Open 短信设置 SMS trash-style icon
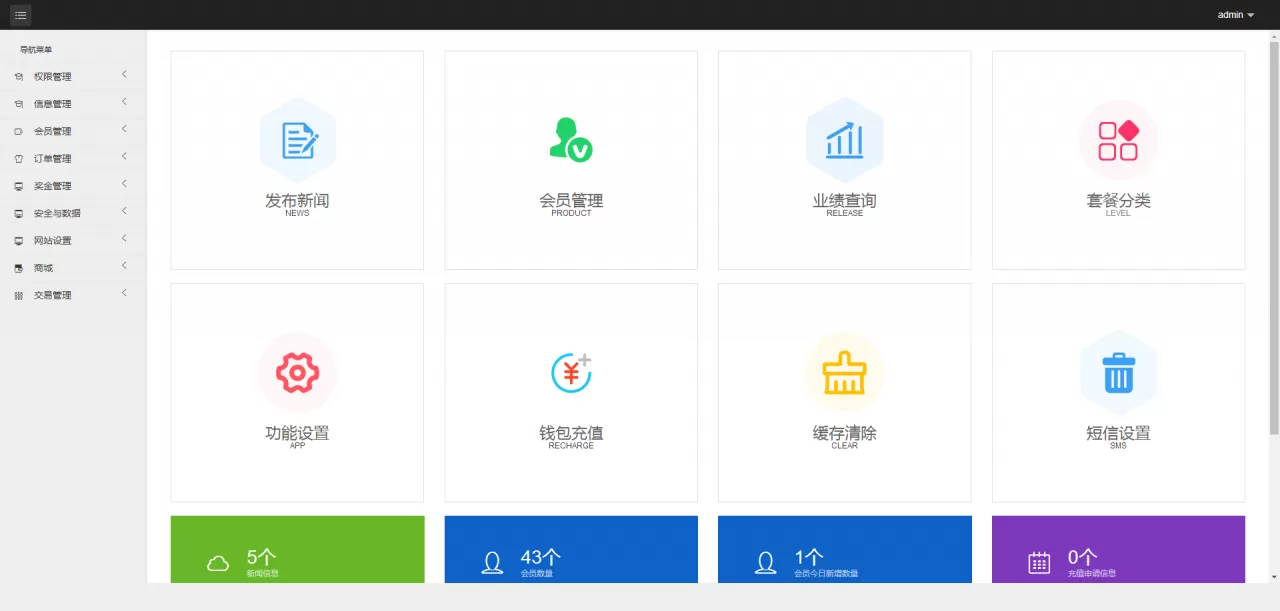 click(1118, 372)
